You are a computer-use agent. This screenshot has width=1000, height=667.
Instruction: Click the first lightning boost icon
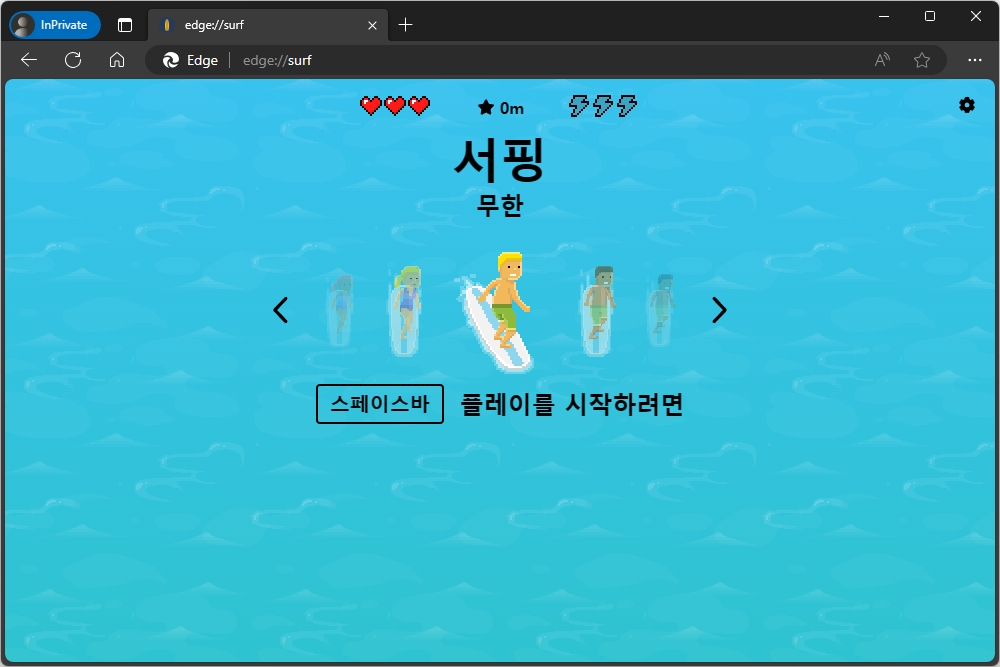pyautogui.click(x=578, y=106)
